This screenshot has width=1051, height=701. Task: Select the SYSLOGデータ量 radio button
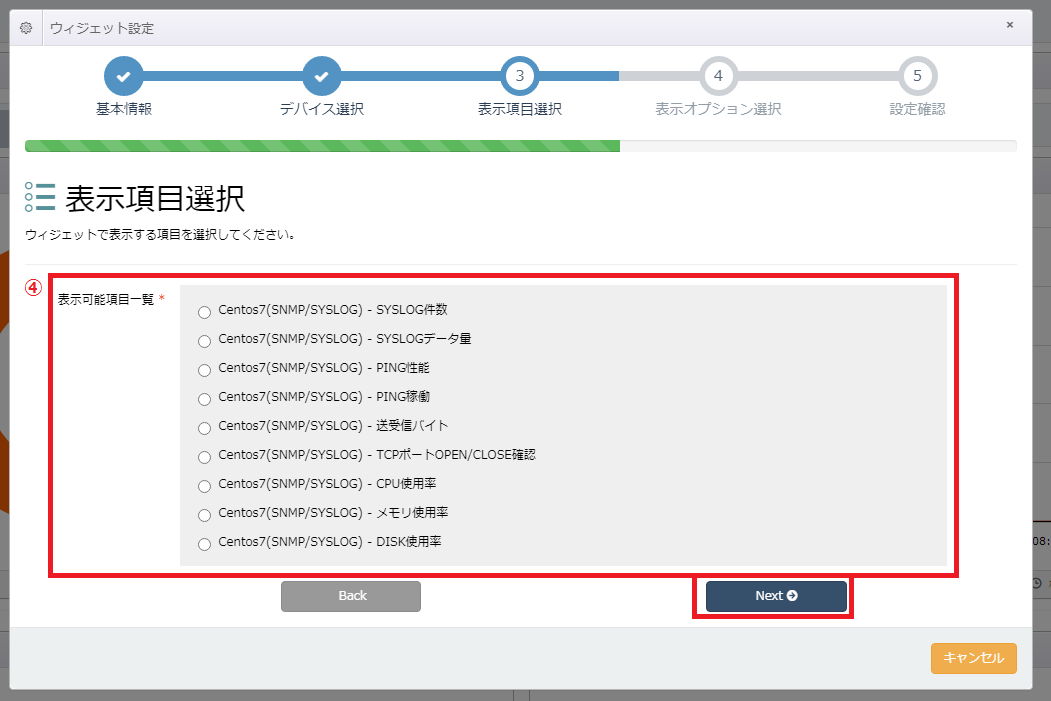pyautogui.click(x=204, y=341)
